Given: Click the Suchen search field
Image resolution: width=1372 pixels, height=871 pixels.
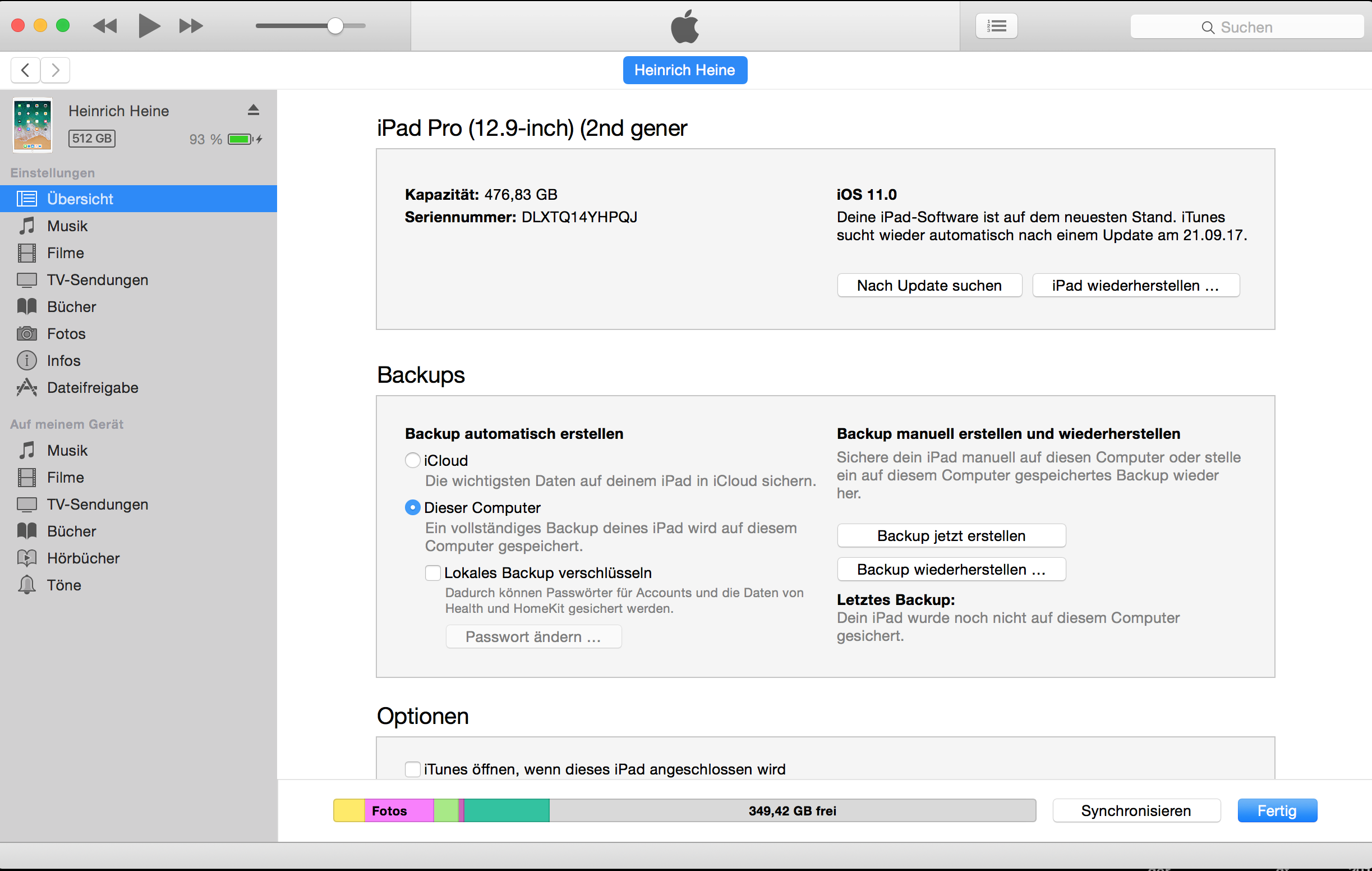Looking at the screenshot, I should click(1246, 27).
